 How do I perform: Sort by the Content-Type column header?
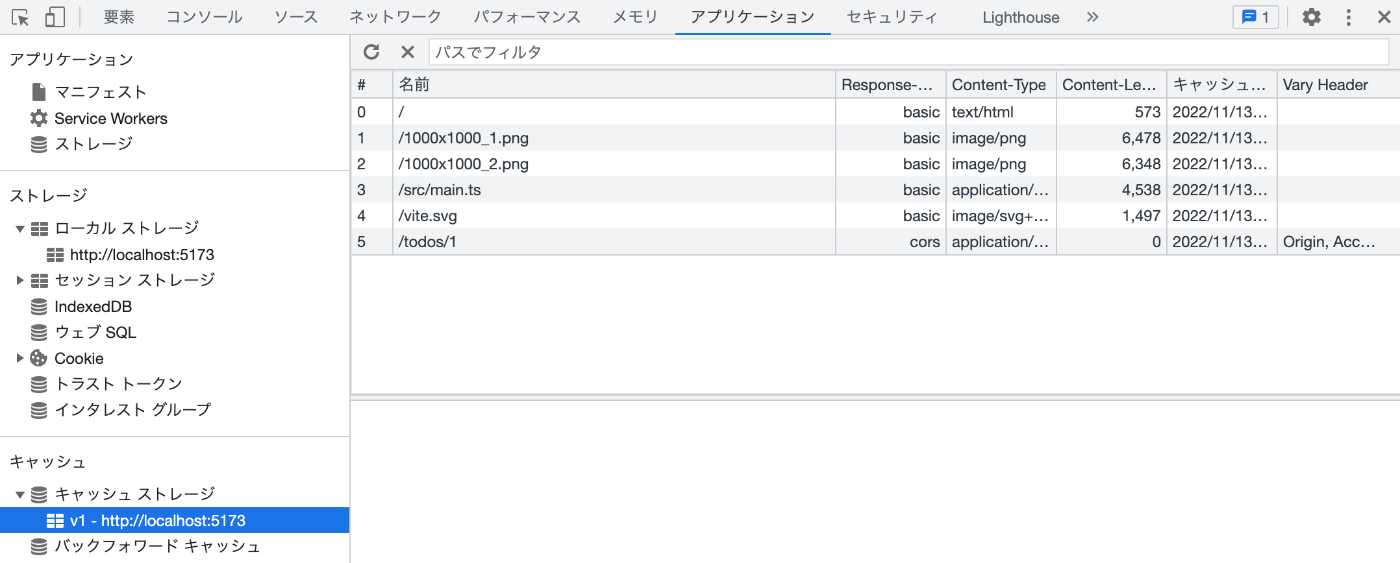[x=1001, y=85]
